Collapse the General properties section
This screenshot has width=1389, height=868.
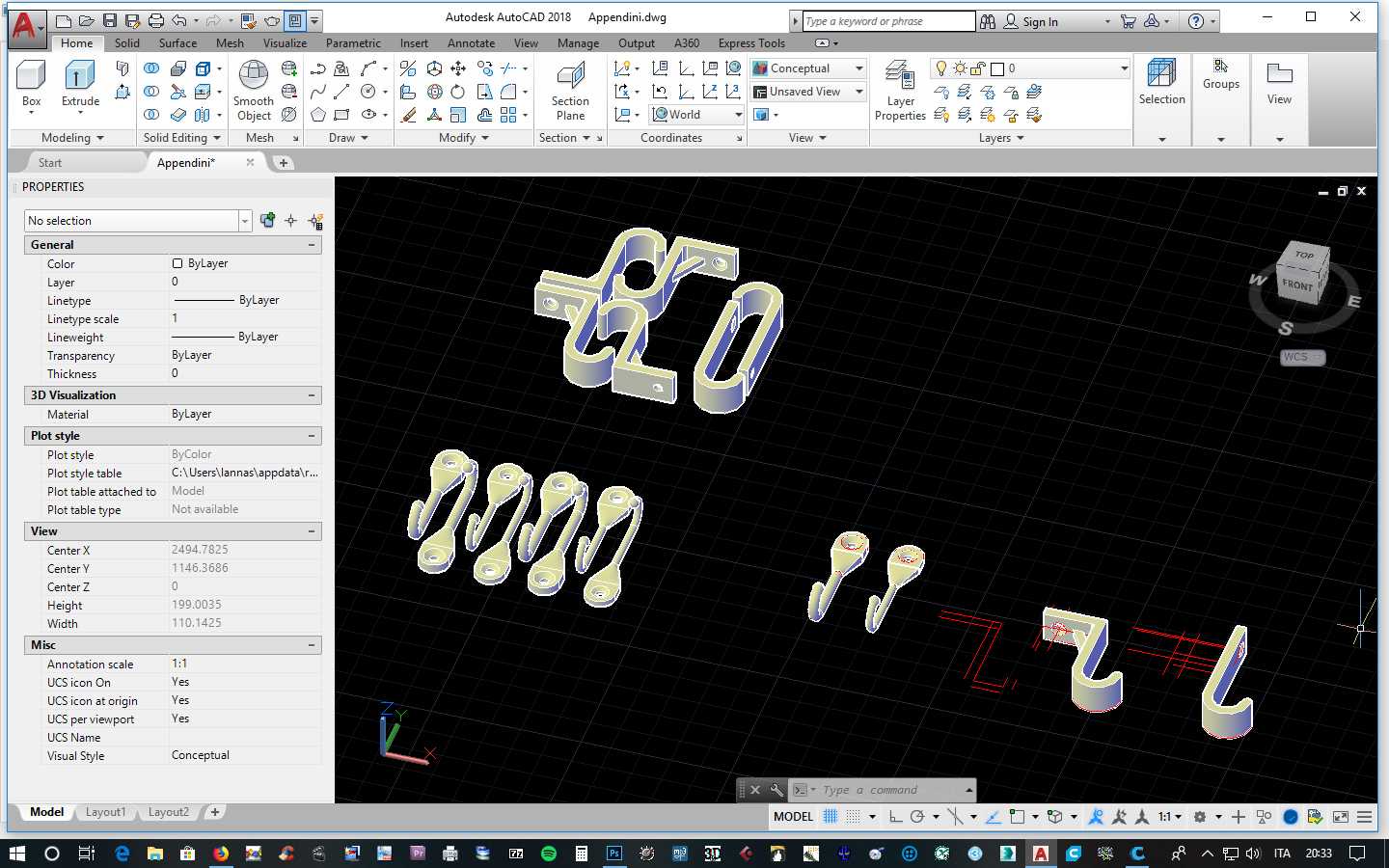[312, 245]
